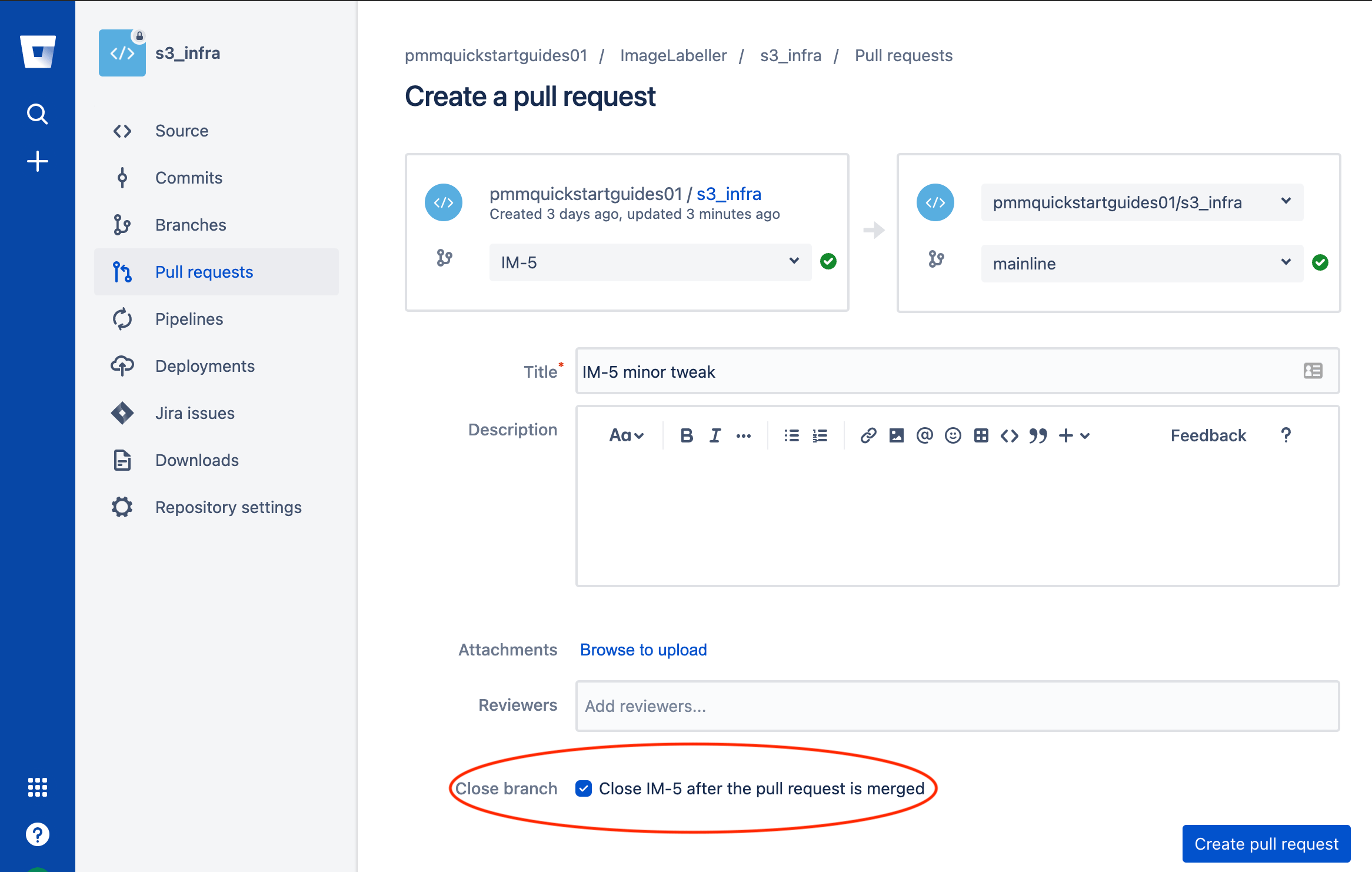Click the Browse to upload link

[643, 650]
